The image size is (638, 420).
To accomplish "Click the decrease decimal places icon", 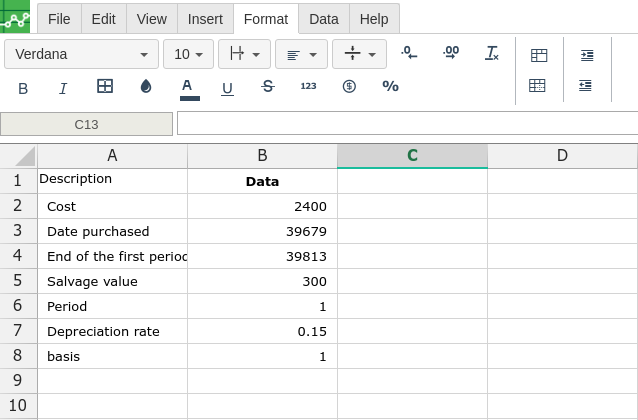I will coord(409,53).
